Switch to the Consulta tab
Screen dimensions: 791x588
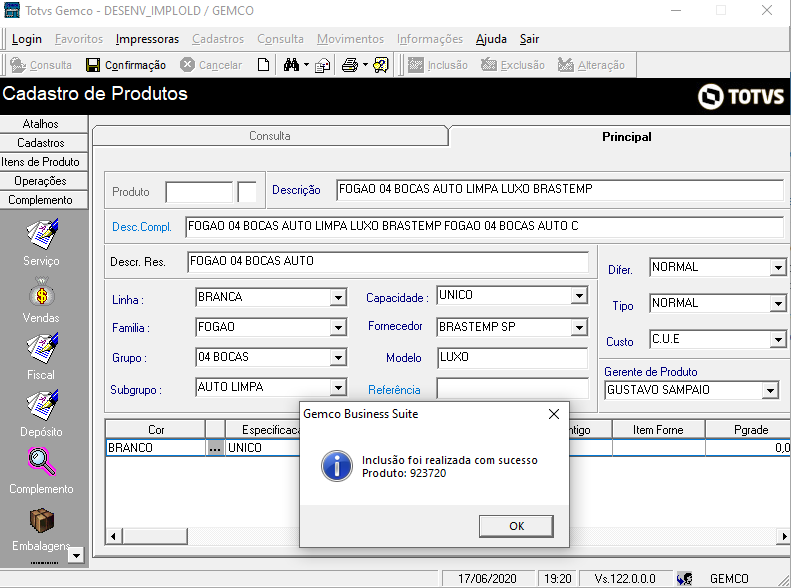tap(270, 136)
